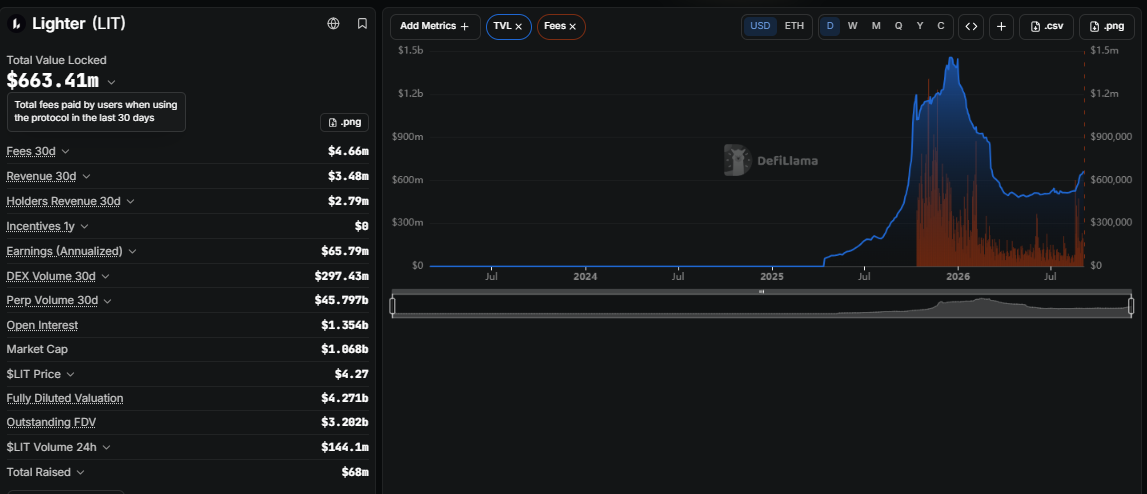Click the Market Cap label
The height and width of the screenshot is (494, 1147).
pyautogui.click(x=37, y=349)
